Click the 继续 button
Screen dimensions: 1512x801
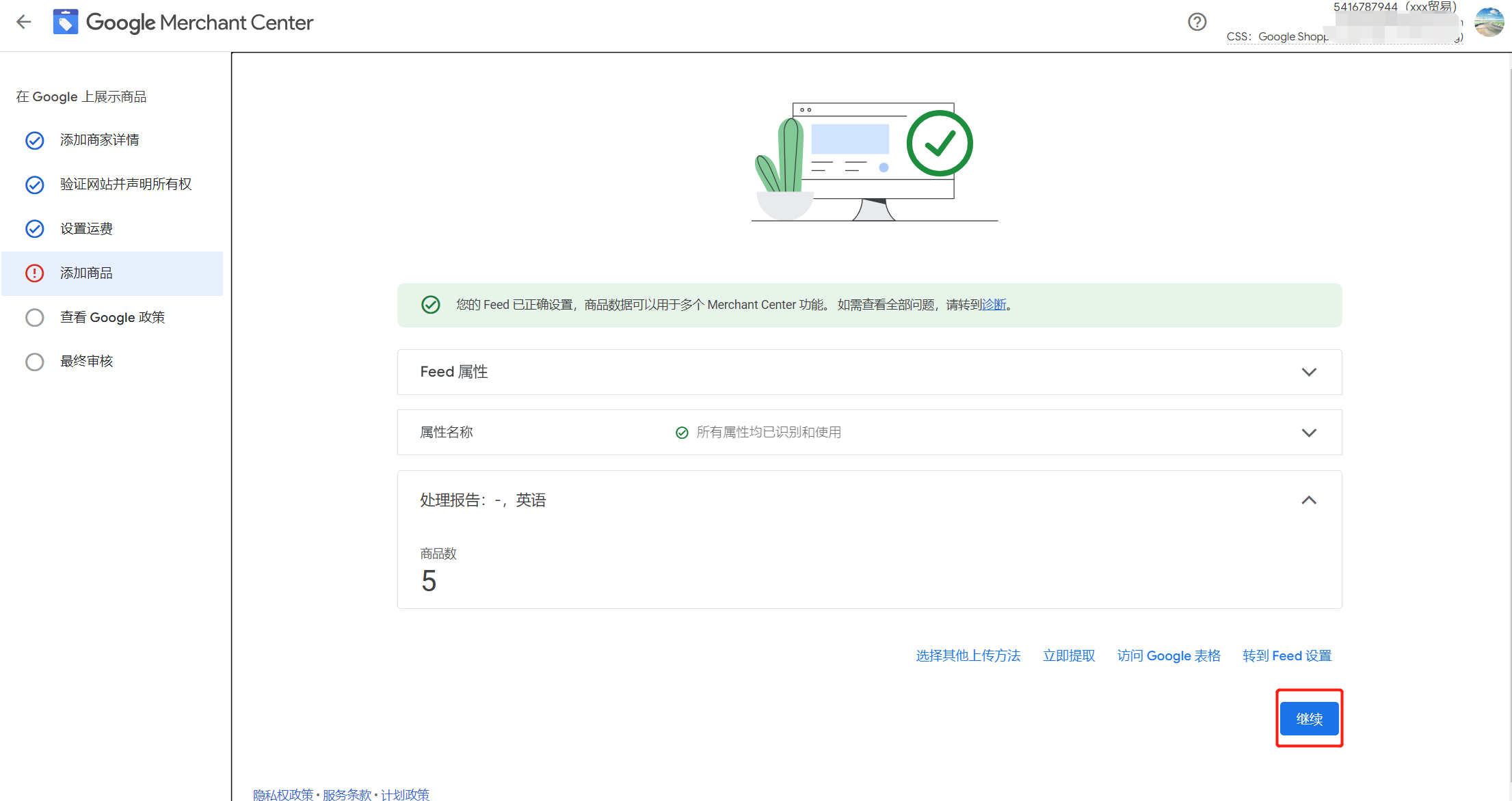1309,718
